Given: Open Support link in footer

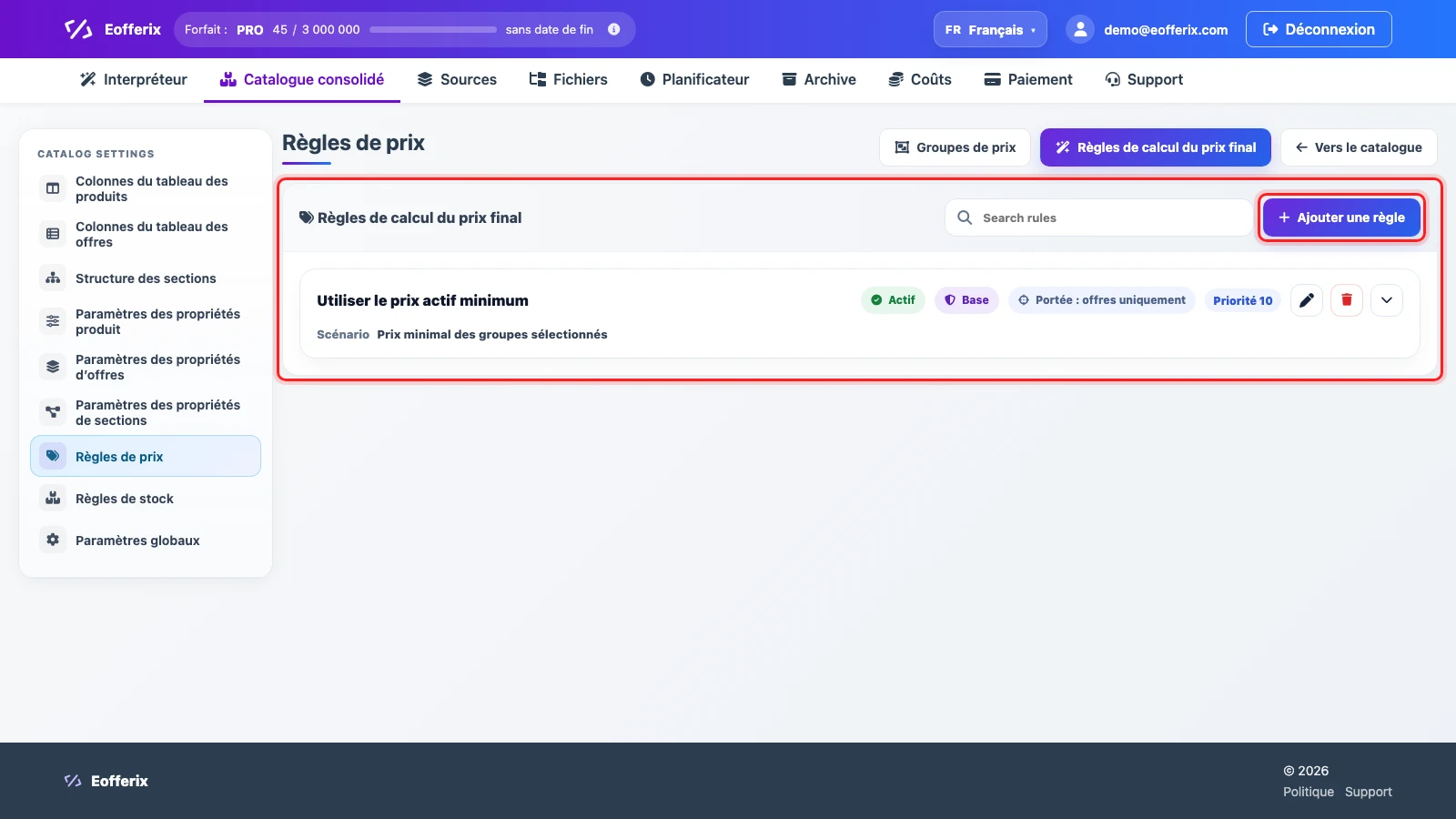Looking at the screenshot, I should [1369, 792].
